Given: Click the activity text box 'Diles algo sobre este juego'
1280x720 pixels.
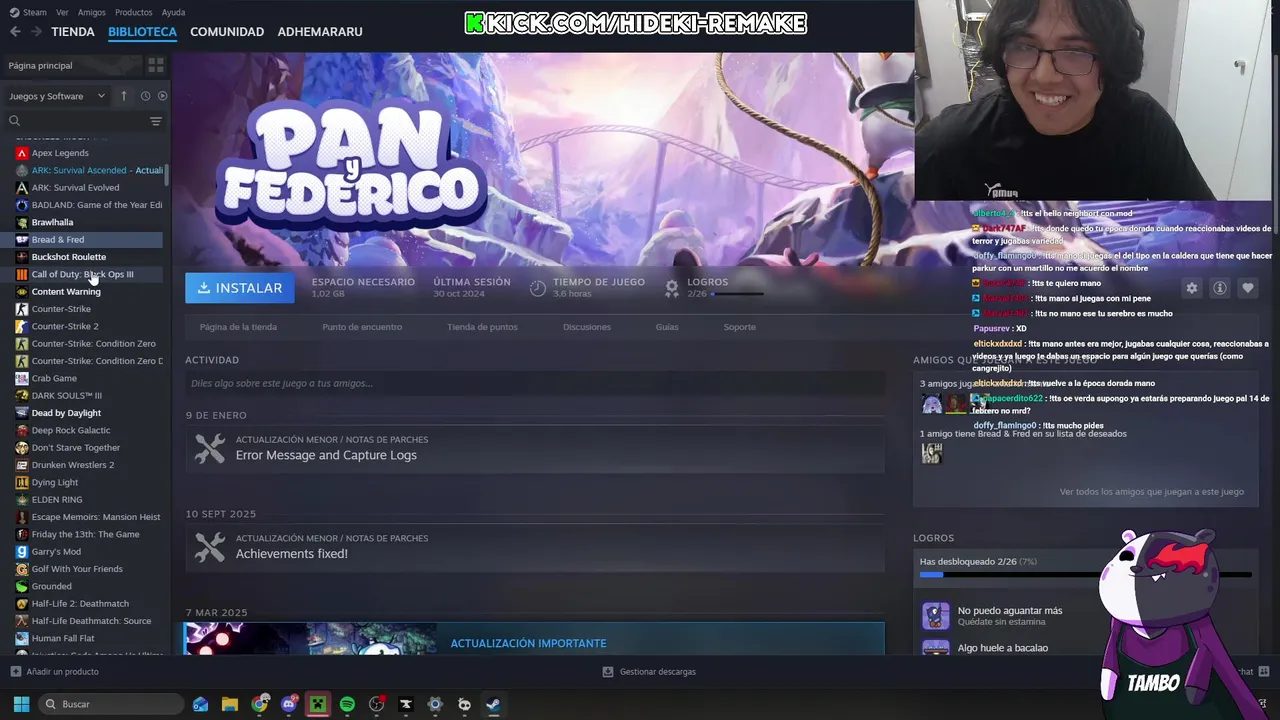Looking at the screenshot, I should [x=535, y=383].
